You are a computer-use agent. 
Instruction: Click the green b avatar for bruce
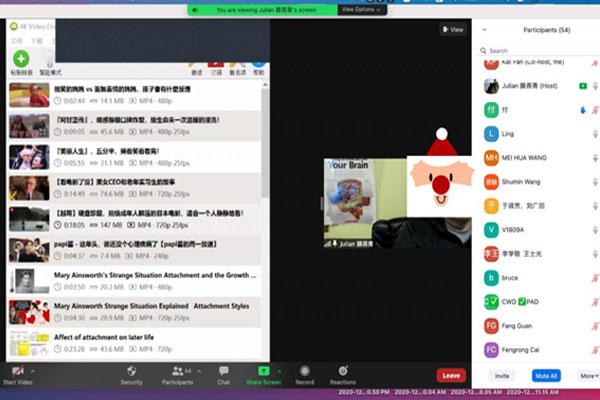pyautogui.click(x=491, y=278)
